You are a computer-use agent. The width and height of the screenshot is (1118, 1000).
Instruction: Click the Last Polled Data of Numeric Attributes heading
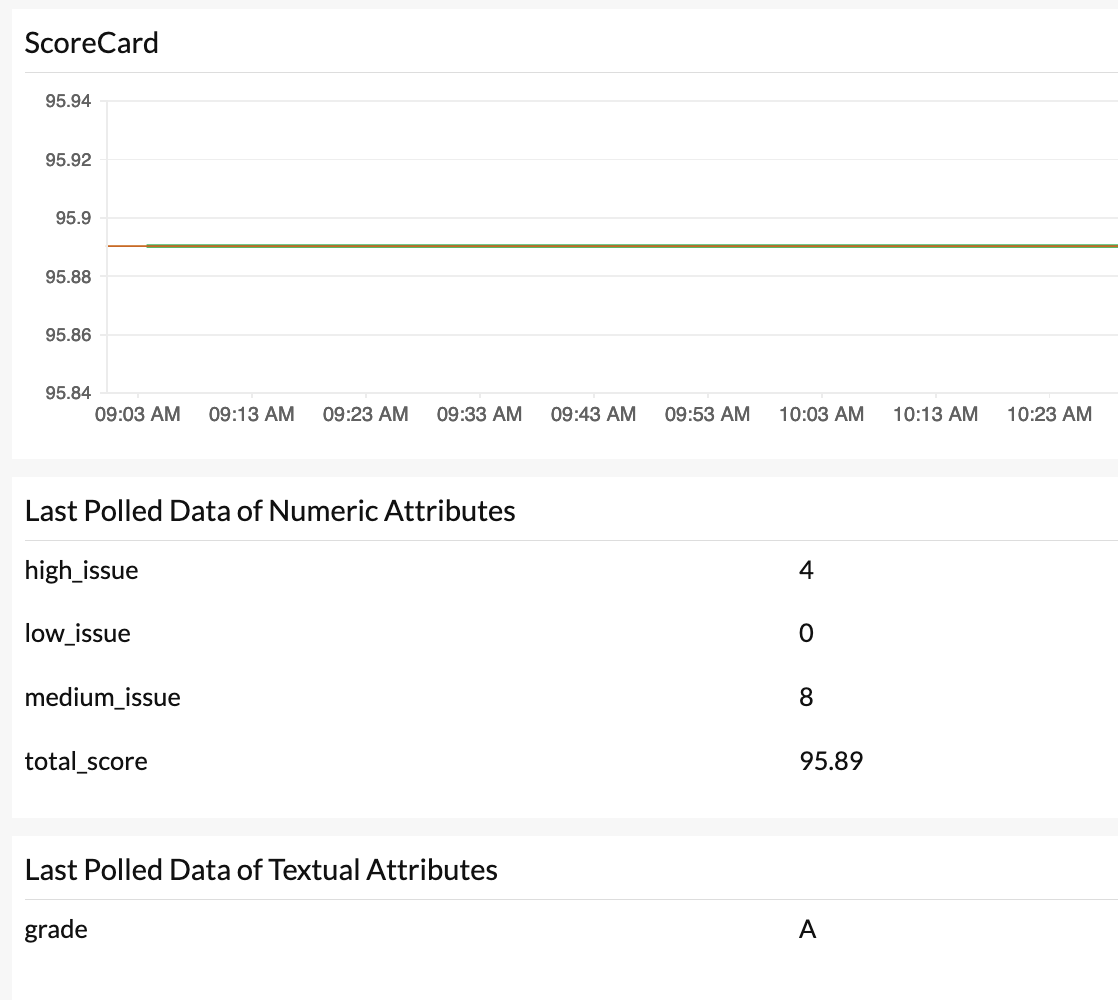pyautogui.click(x=270, y=511)
